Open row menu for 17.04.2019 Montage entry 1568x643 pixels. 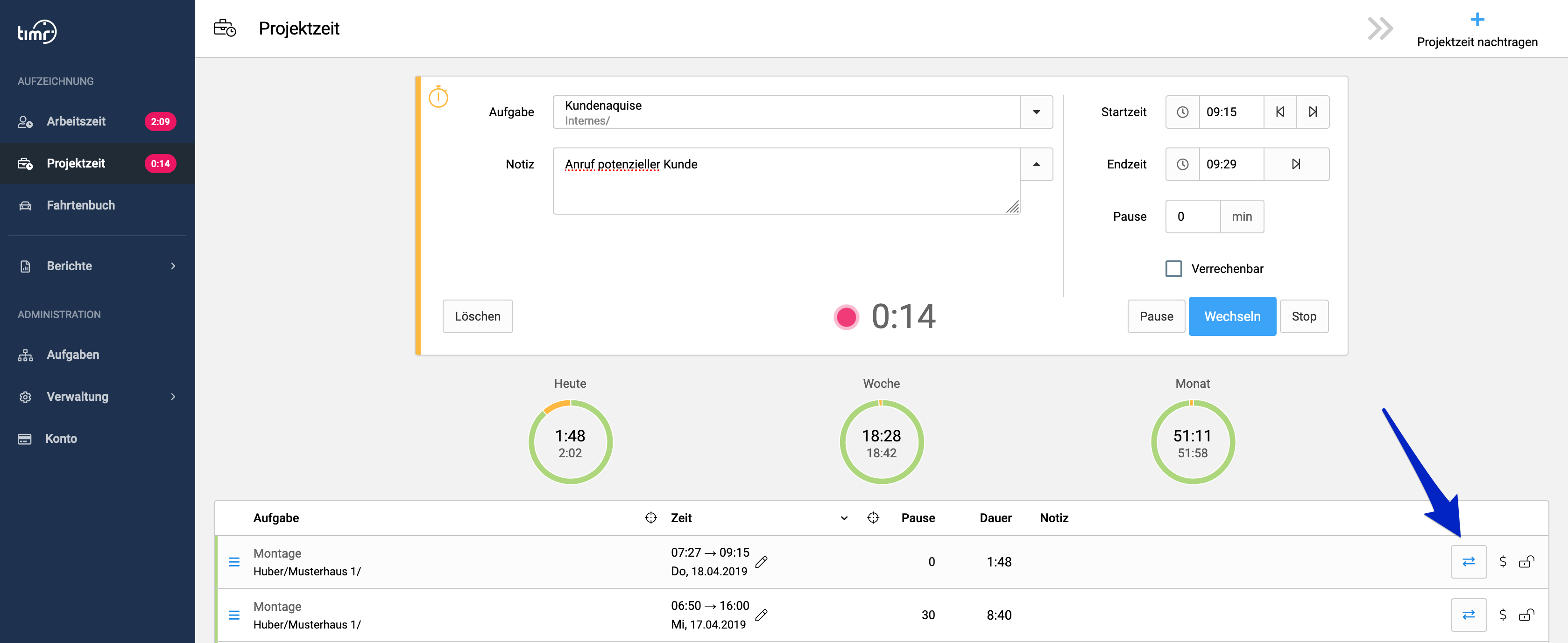pos(234,615)
